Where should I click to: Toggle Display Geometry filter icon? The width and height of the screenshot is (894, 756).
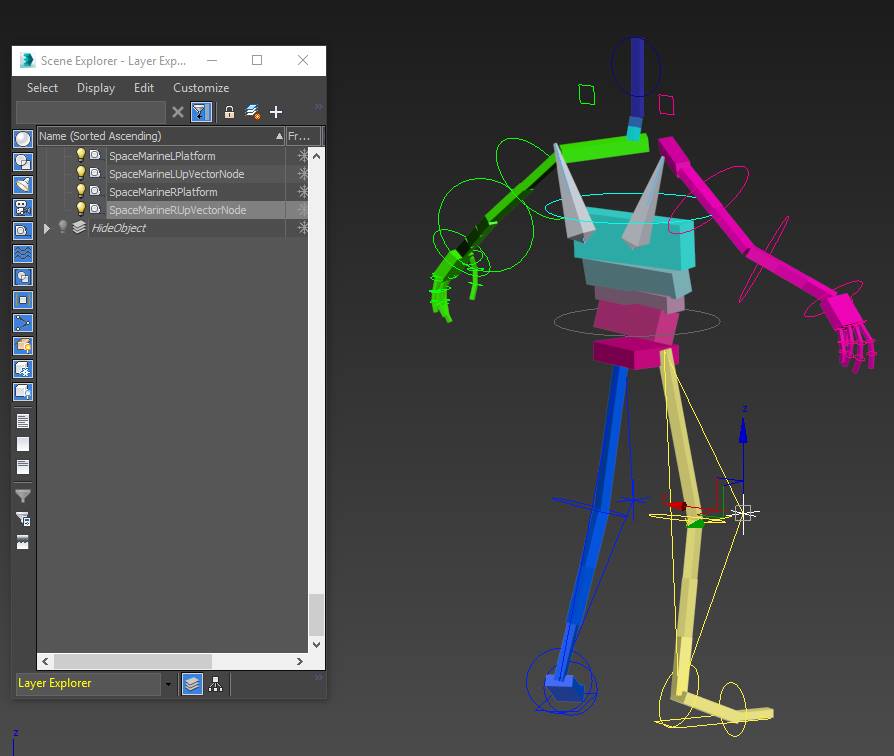point(23,139)
